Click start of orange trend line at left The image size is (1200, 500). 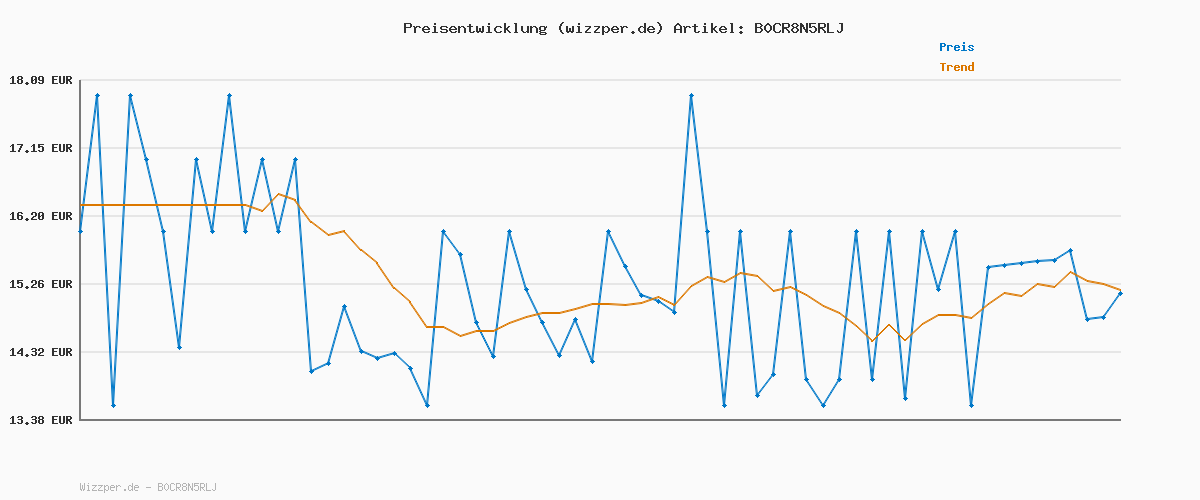pyautogui.click(x=81, y=205)
